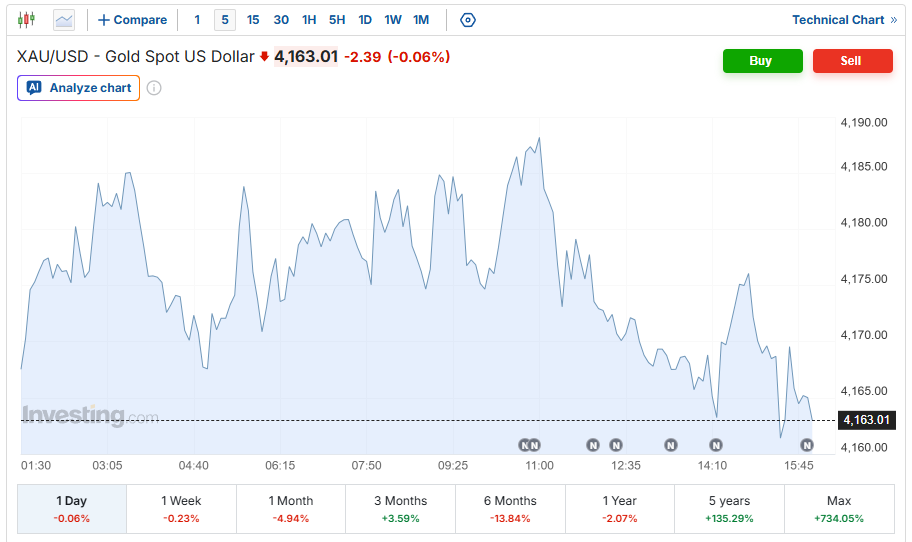This screenshot has width=912, height=542.
Task: Open news marker N near 14:10
Action: [716, 445]
